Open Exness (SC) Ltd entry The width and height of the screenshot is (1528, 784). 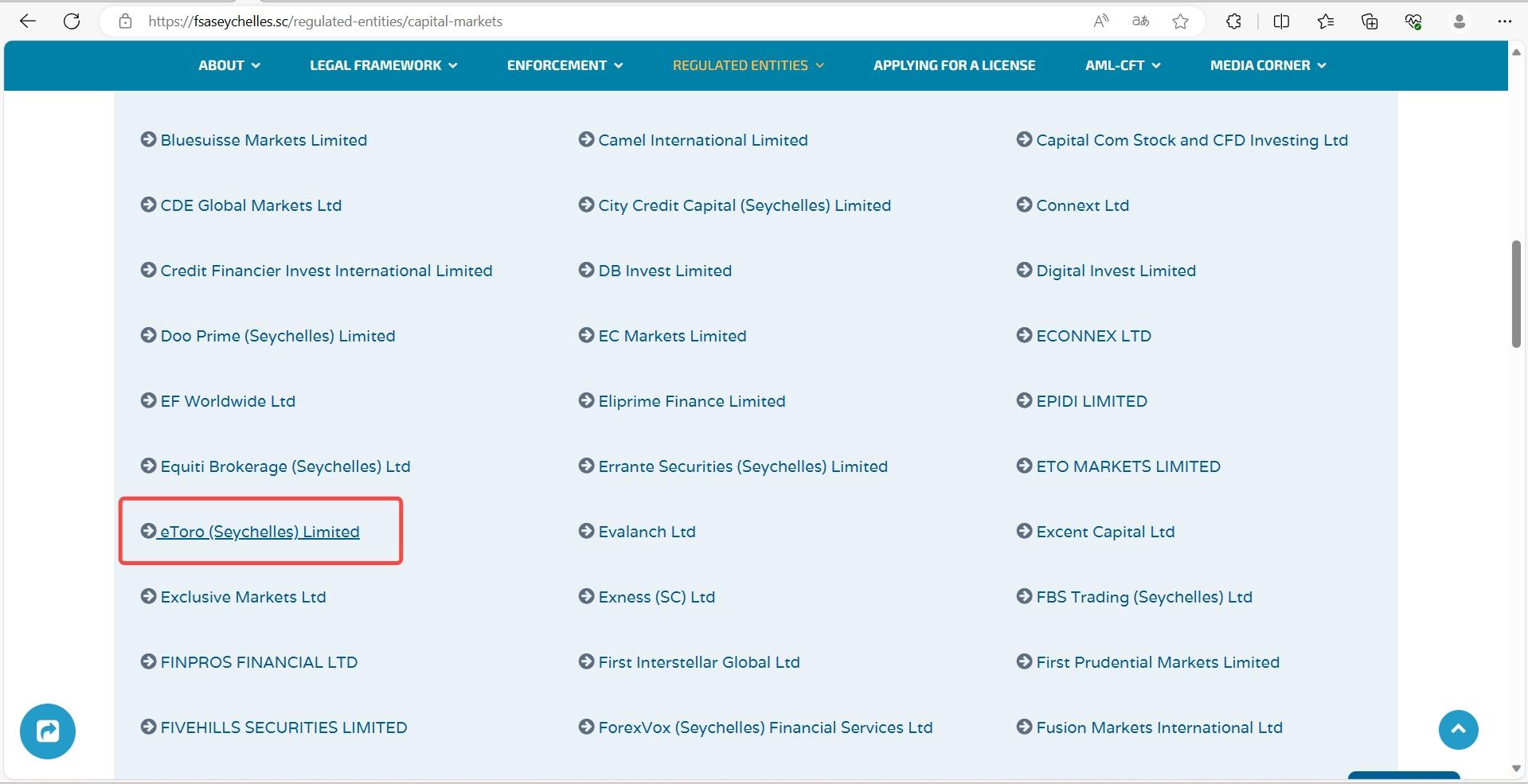[656, 597]
